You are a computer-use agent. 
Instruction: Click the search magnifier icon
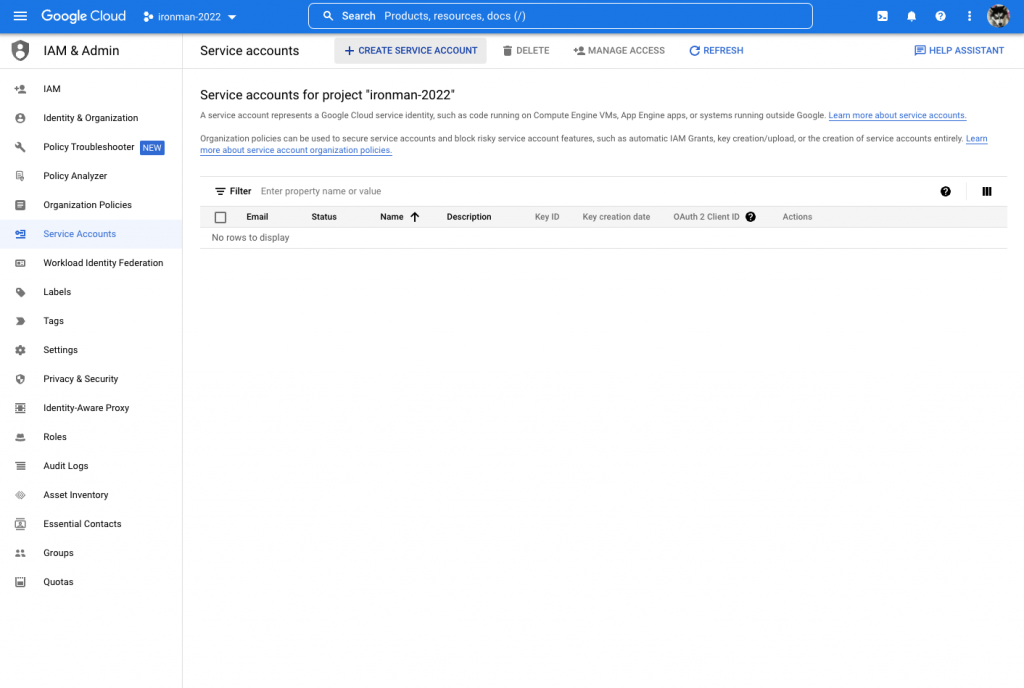328,16
